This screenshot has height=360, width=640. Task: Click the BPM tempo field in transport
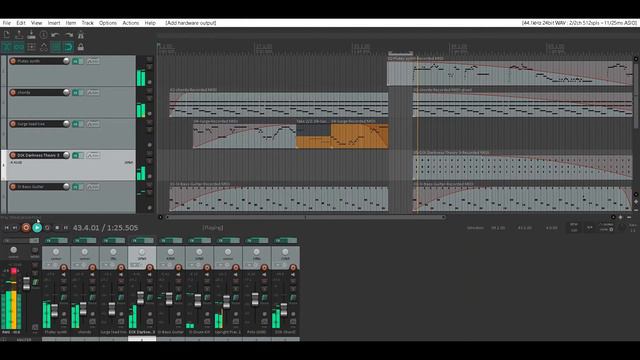coord(573,227)
